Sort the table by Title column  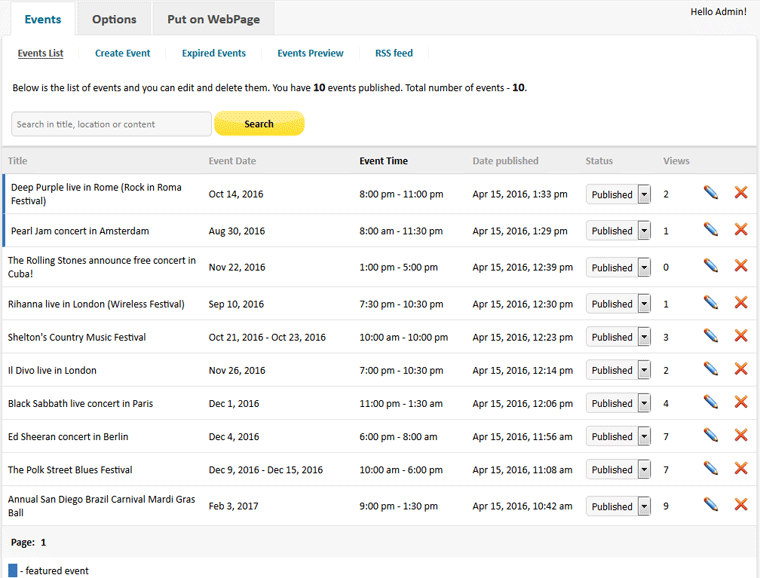17,161
